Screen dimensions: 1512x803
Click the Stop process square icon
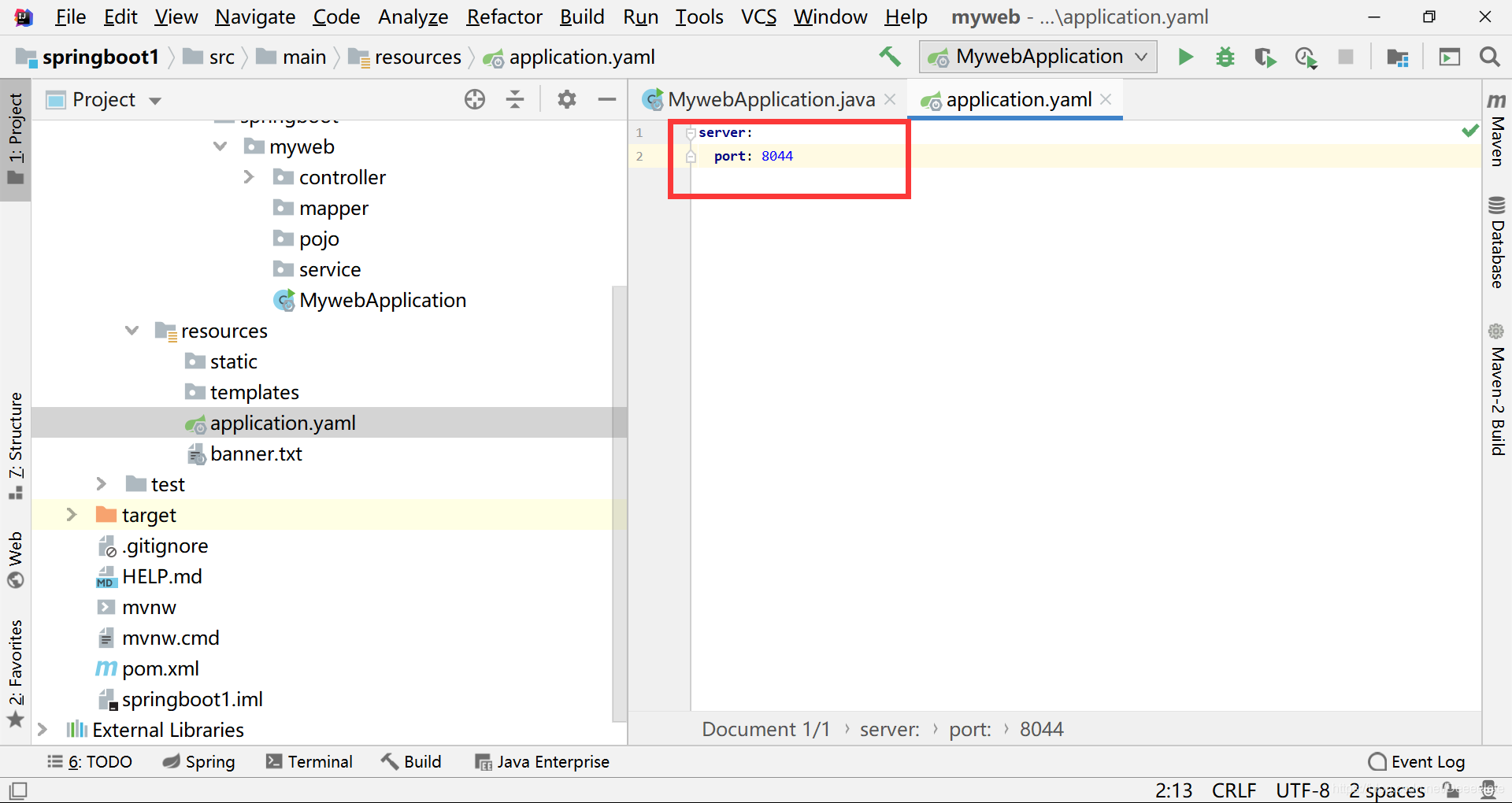(x=1346, y=57)
